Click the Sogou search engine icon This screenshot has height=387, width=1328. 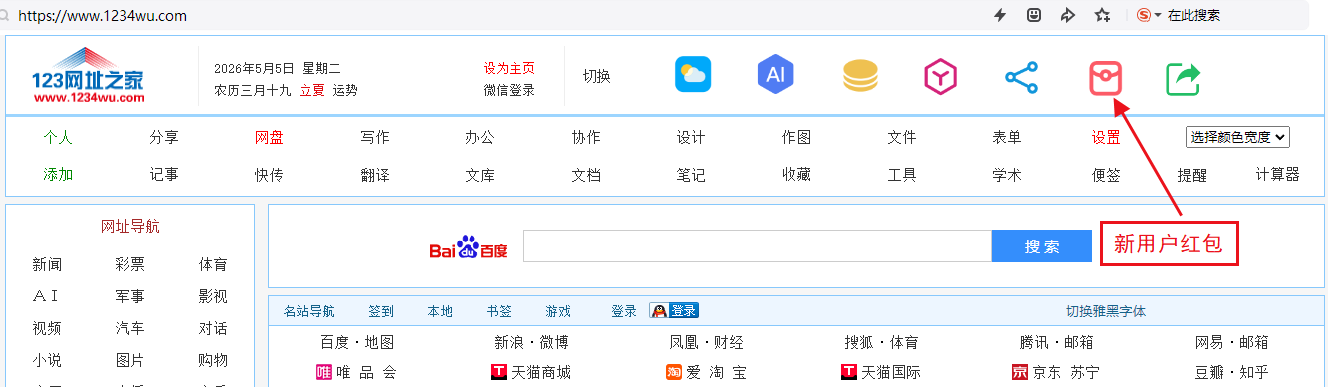pos(1144,15)
